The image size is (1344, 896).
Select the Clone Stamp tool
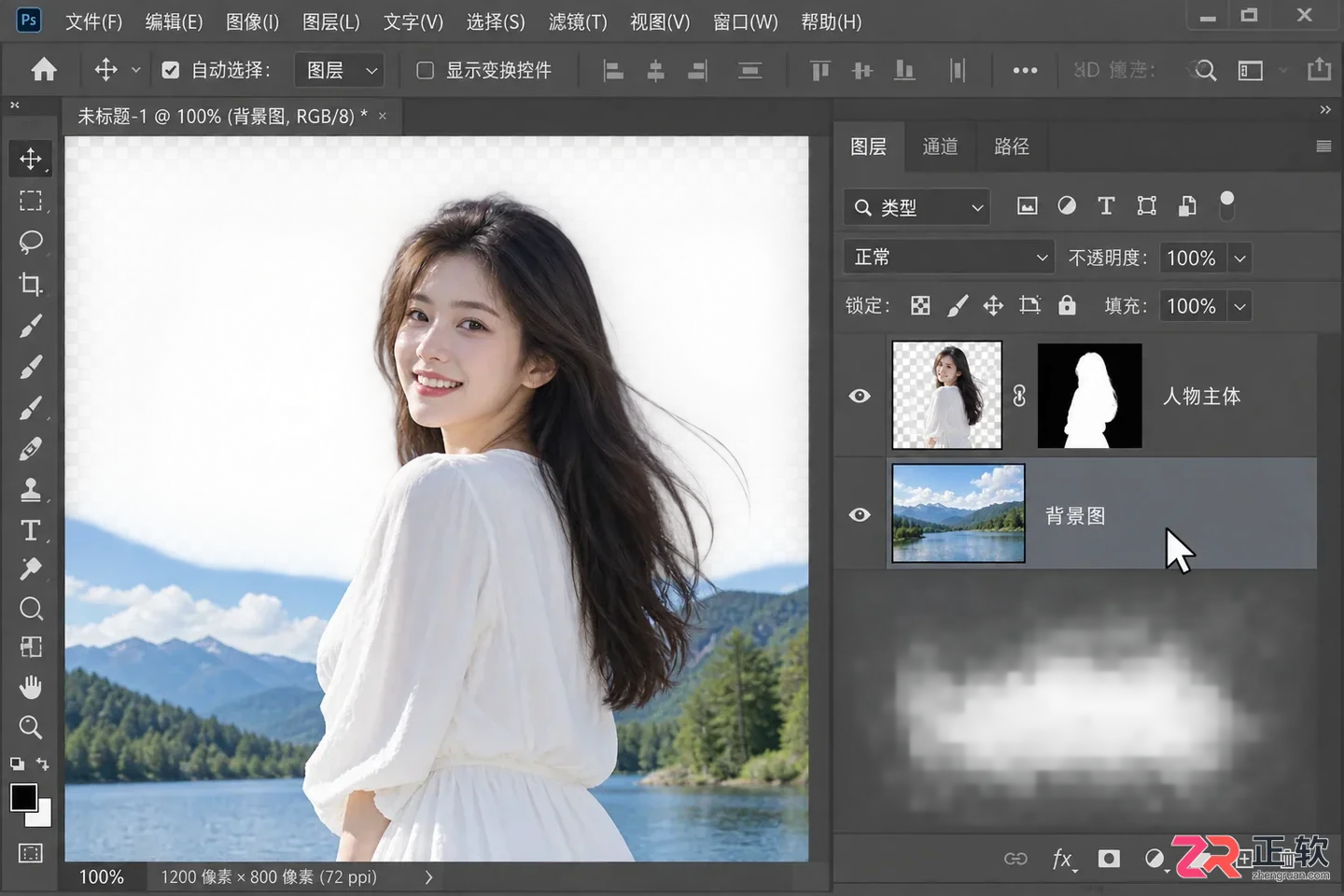coord(30,489)
